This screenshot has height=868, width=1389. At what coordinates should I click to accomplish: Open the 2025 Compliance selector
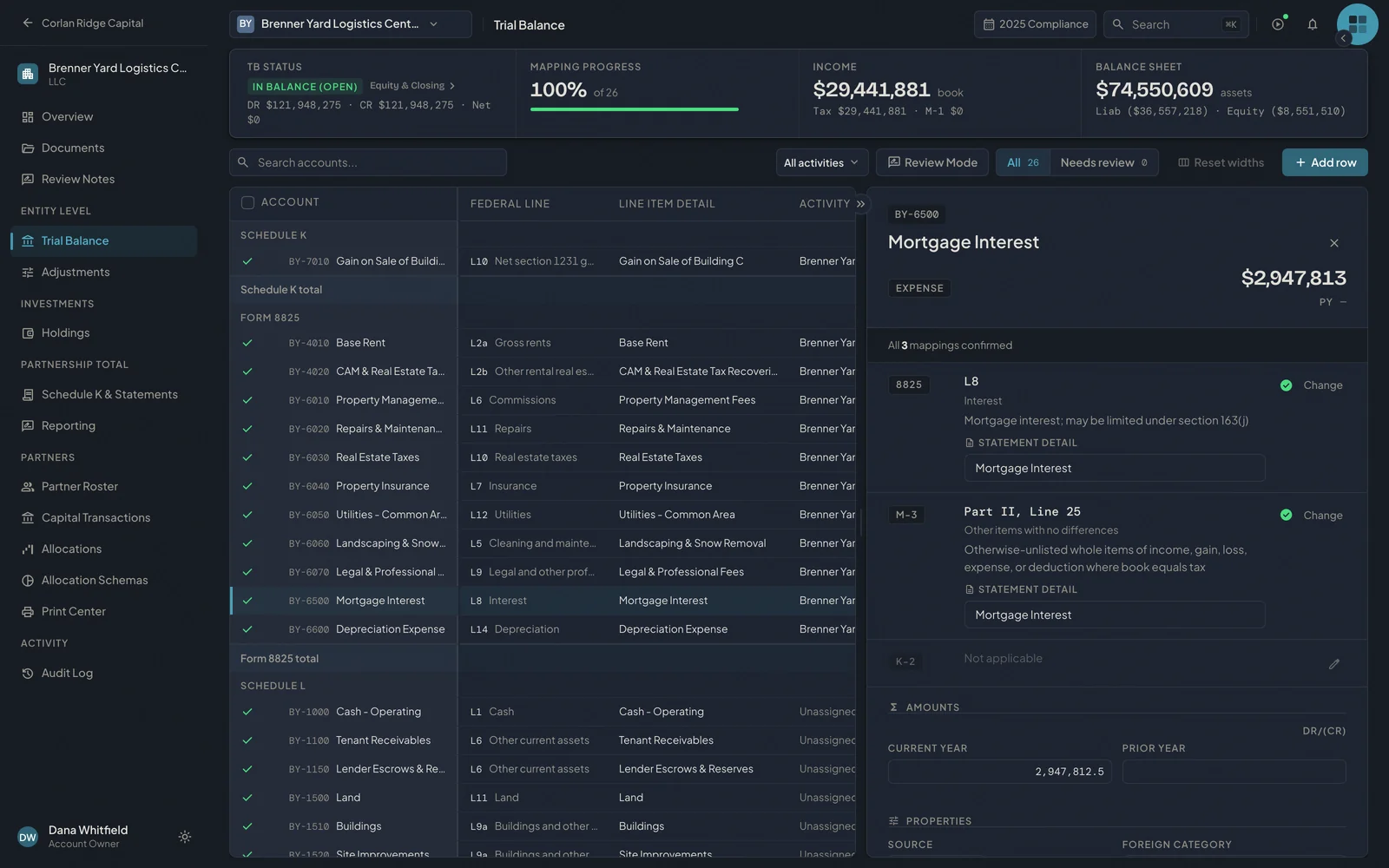tap(1035, 24)
